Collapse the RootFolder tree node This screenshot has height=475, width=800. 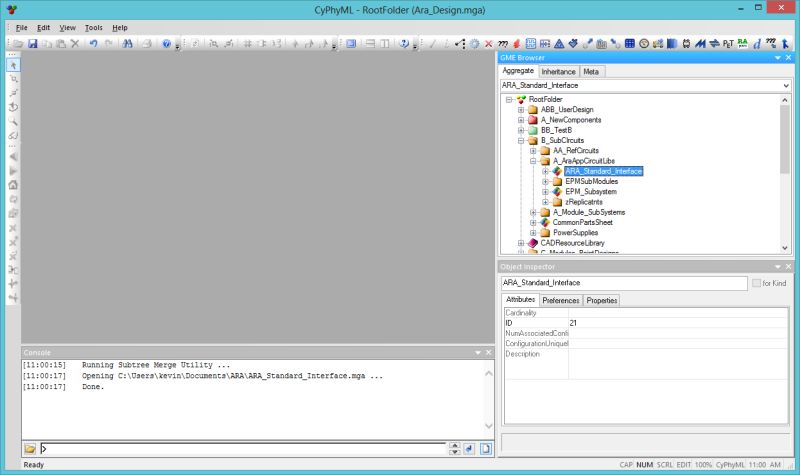pos(509,99)
